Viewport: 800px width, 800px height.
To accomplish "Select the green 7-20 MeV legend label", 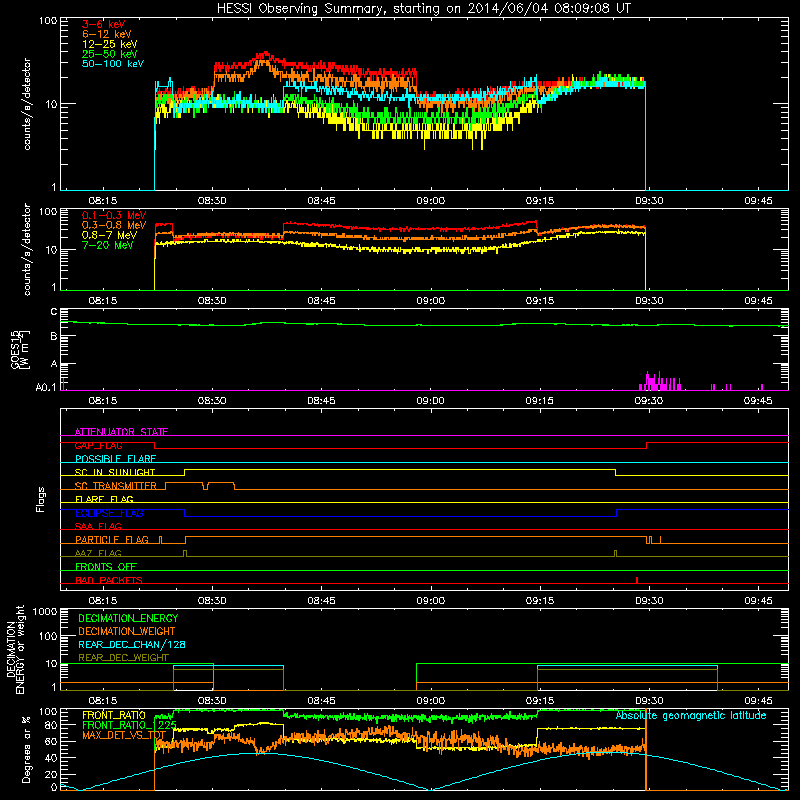I will (x=108, y=245).
